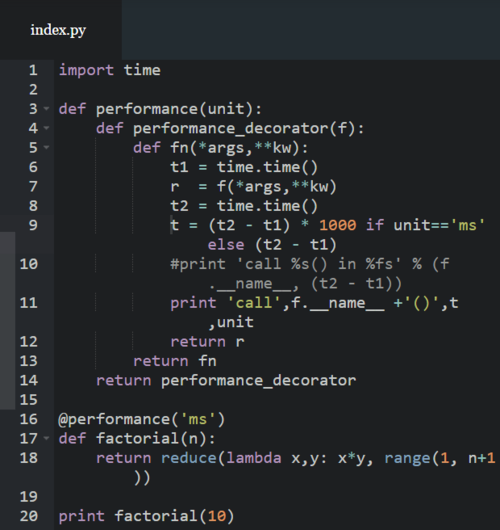Click the 'ms' string on line 9
500x530 pixels.
(468, 225)
